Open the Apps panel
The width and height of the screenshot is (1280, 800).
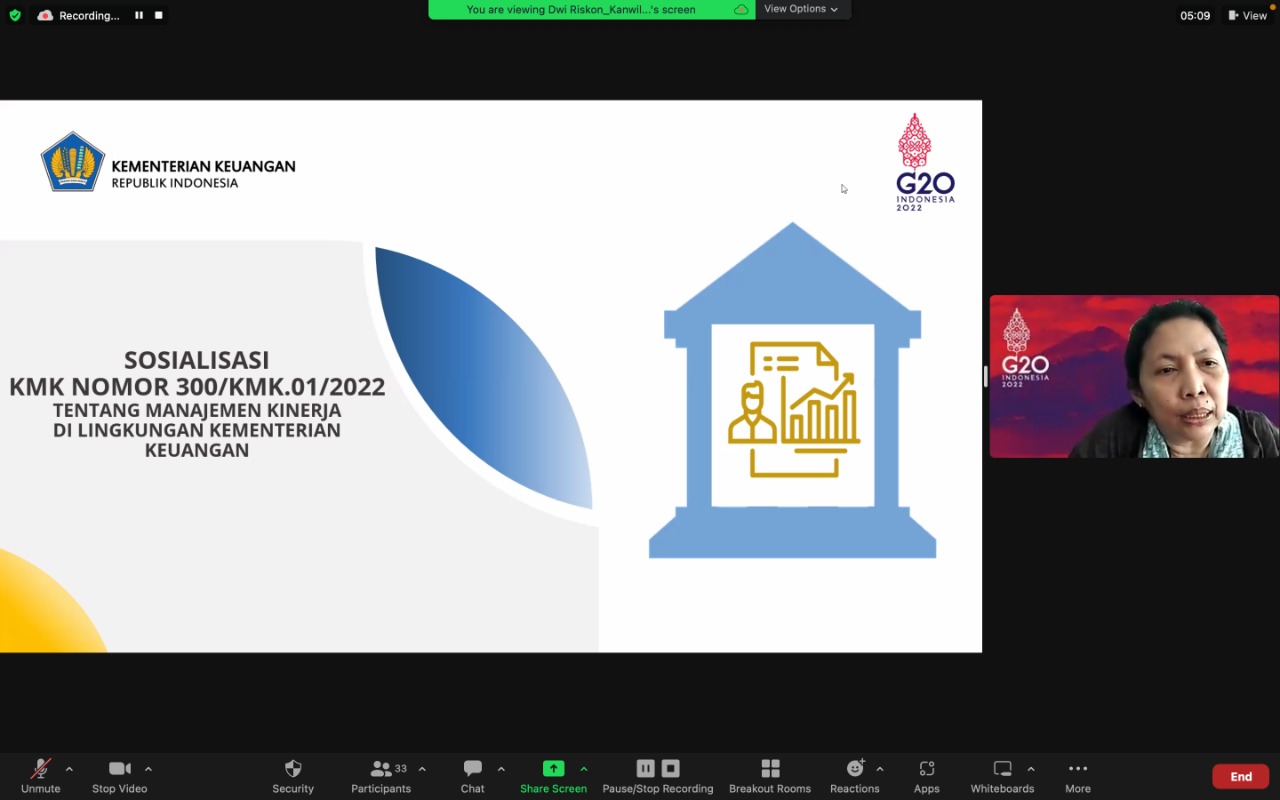(926, 769)
